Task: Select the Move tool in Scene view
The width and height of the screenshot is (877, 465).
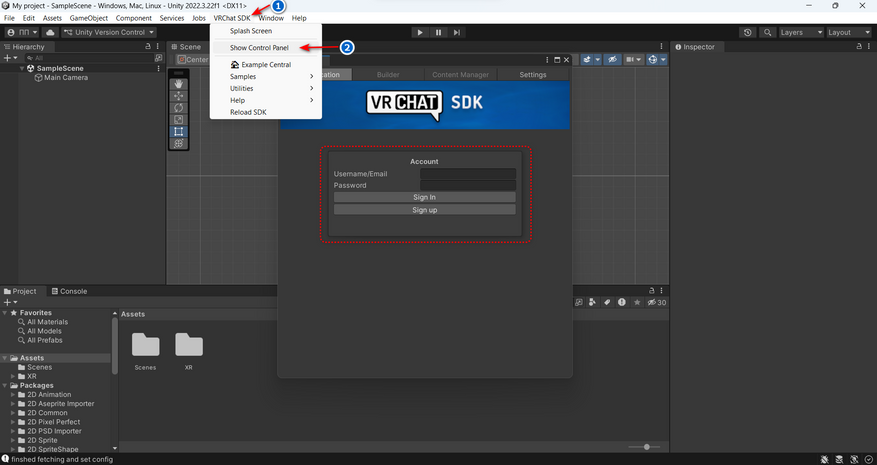Action: point(179,96)
